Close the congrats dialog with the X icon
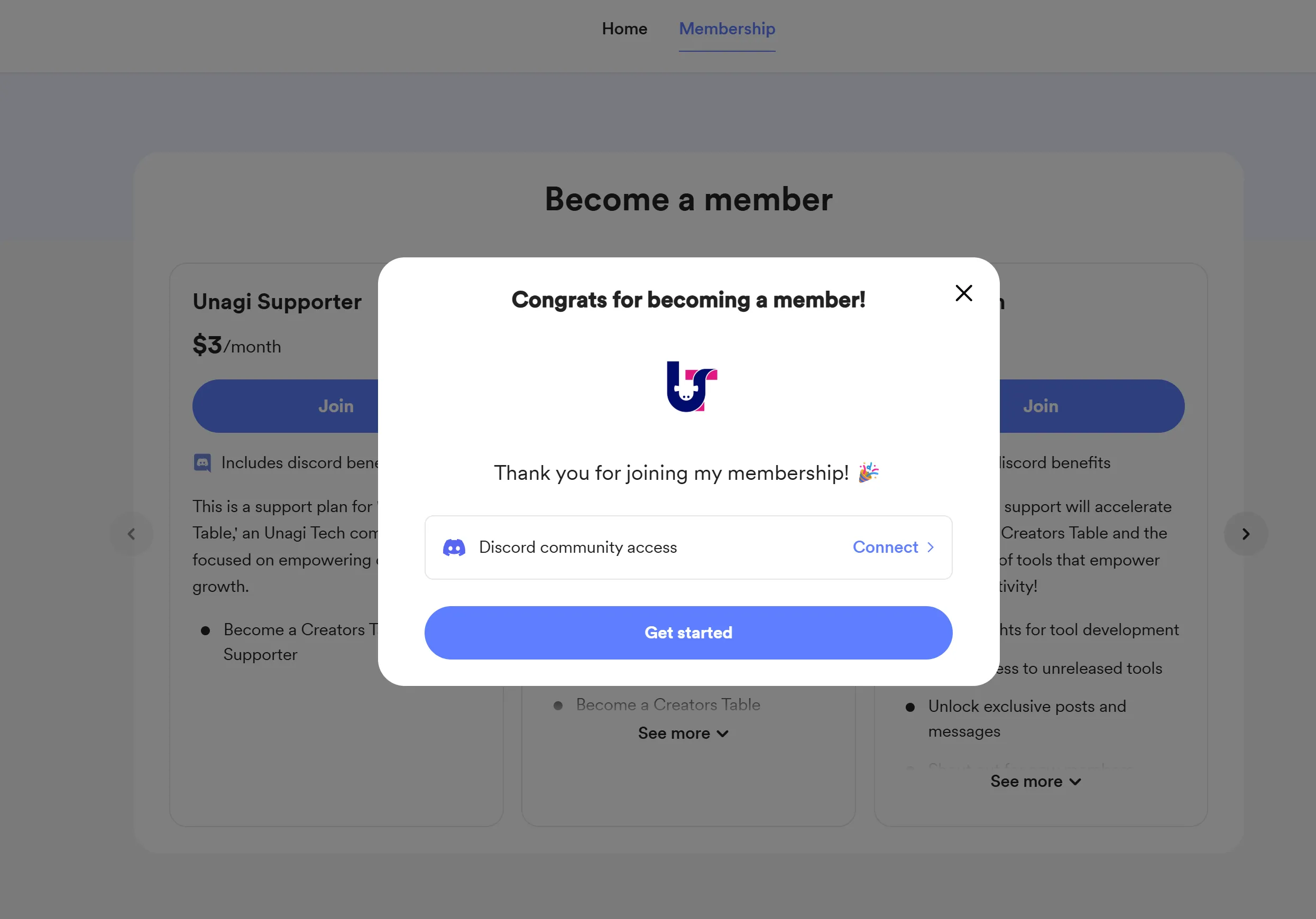The width and height of the screenshot is (1316, 919). tap(963, 293)
